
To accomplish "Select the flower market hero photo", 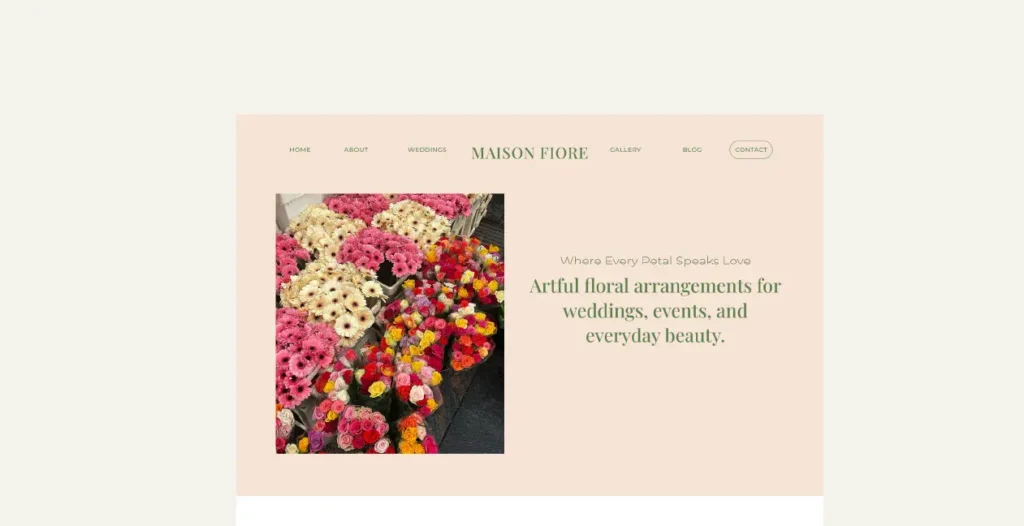I will [390, 323].
